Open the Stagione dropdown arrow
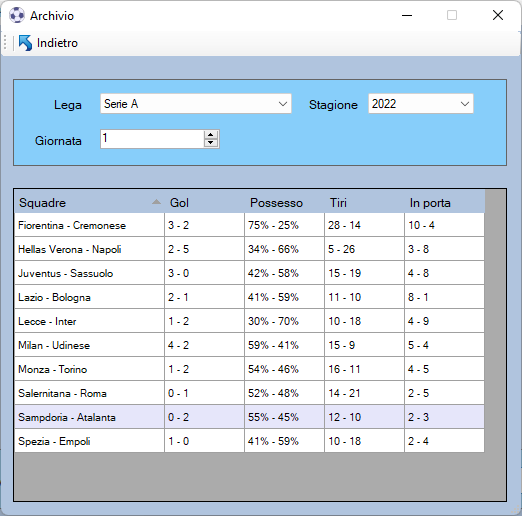 tap(465, 104)
